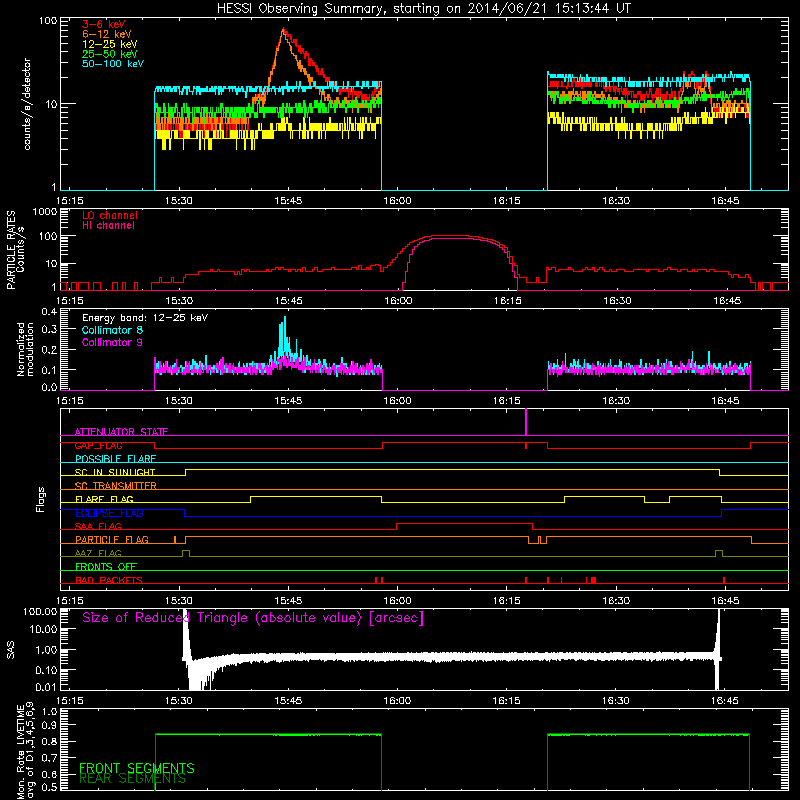The image size is (800, 800).
Task: Click the PARTICLE_FLAG label
Action: [112, 539]
